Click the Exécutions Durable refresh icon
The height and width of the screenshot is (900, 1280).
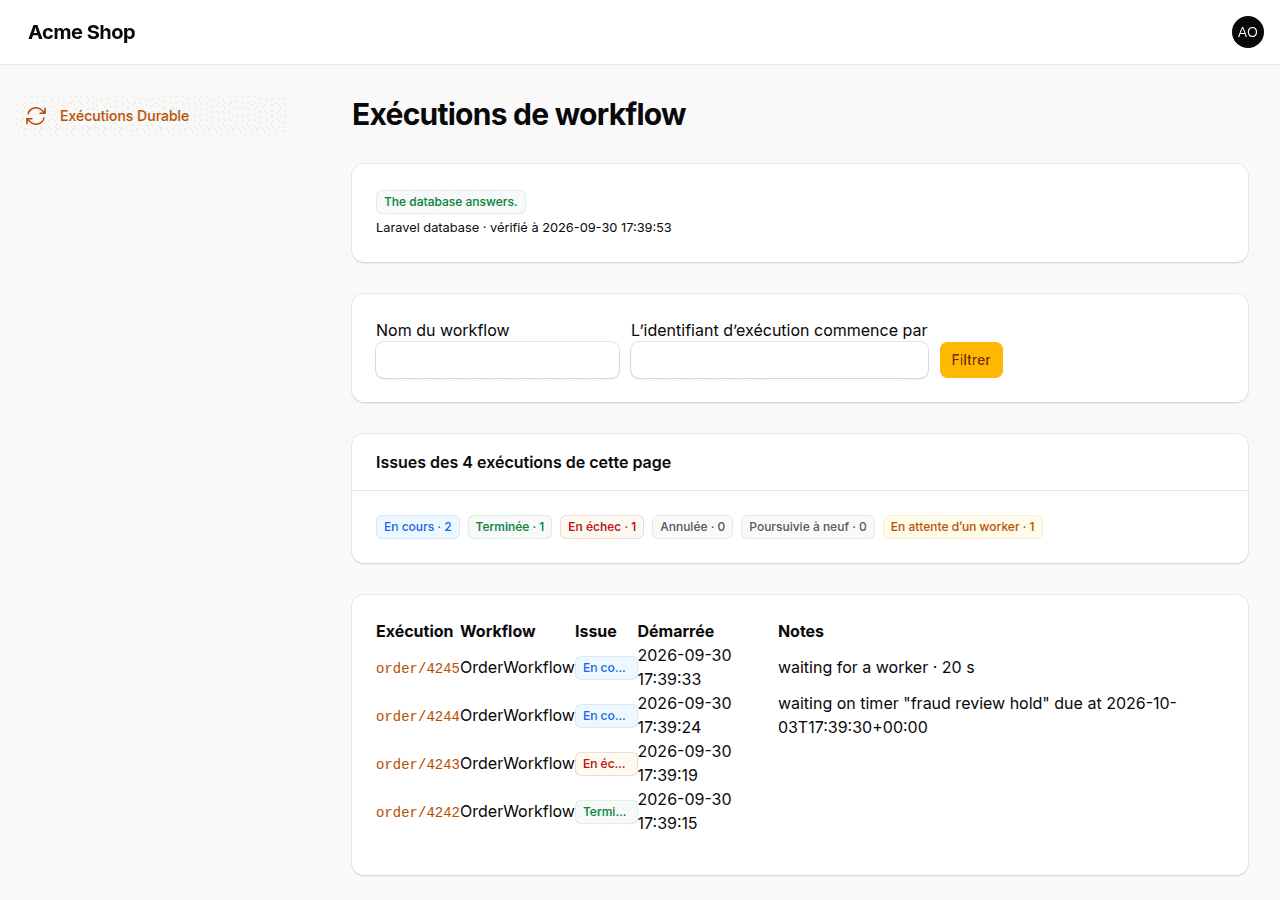(36, 116)
